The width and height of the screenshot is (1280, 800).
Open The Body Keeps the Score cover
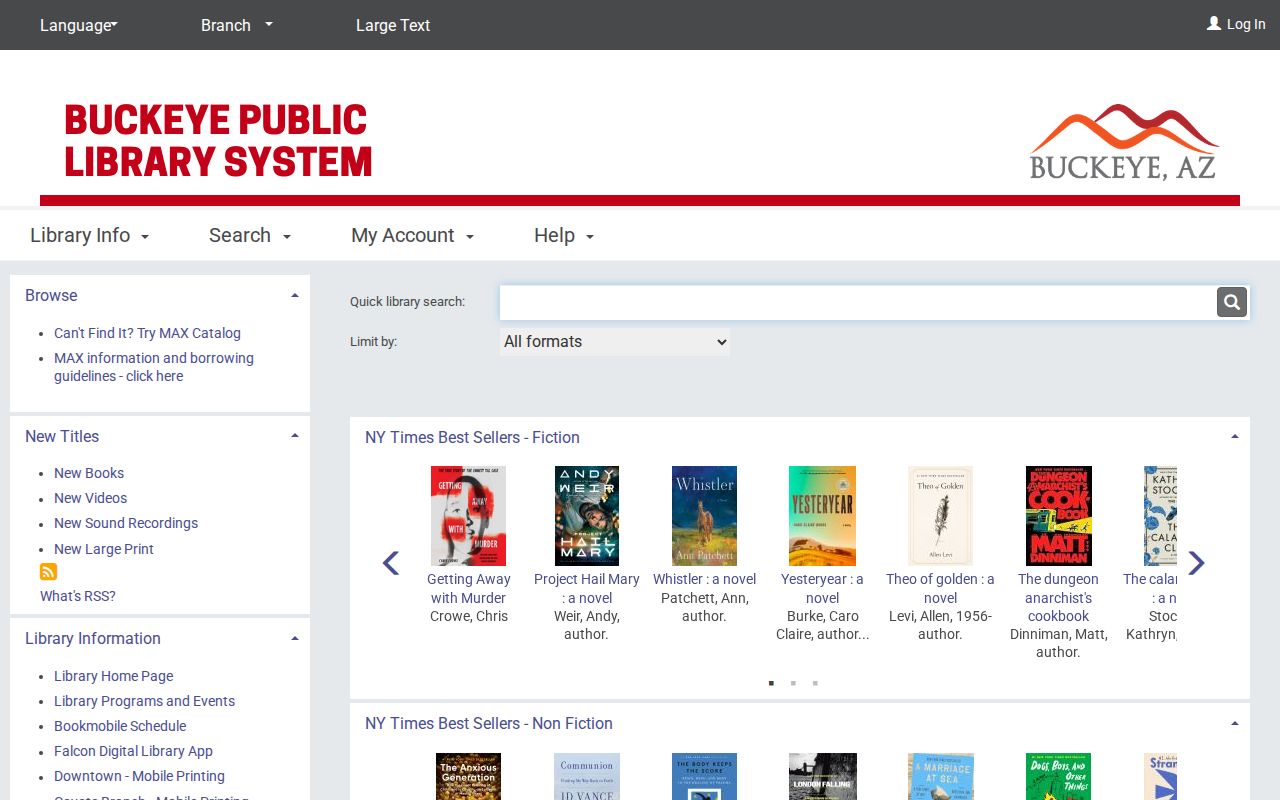click(704, 777)
